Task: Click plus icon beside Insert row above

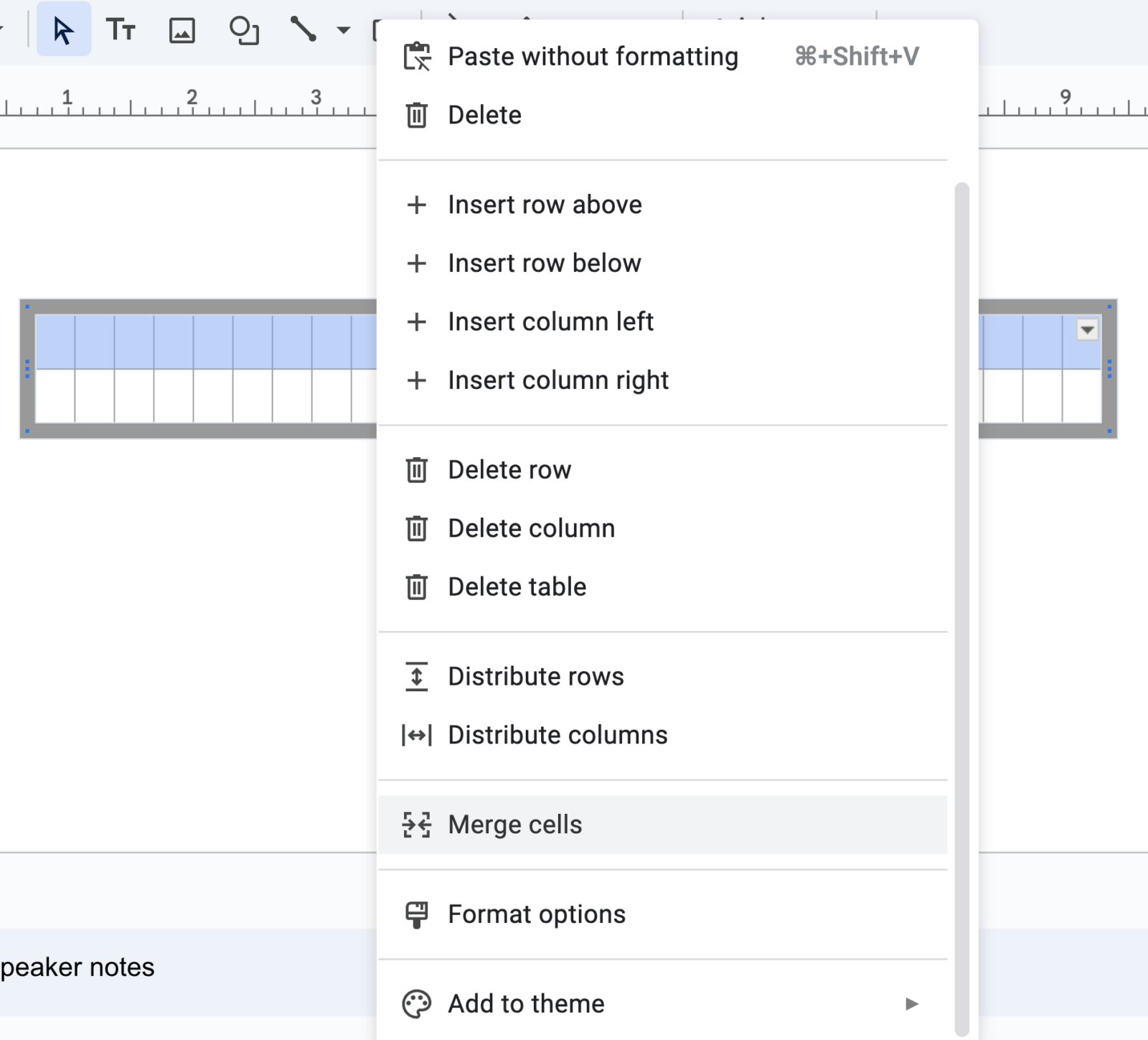Action: coord(416,205)
